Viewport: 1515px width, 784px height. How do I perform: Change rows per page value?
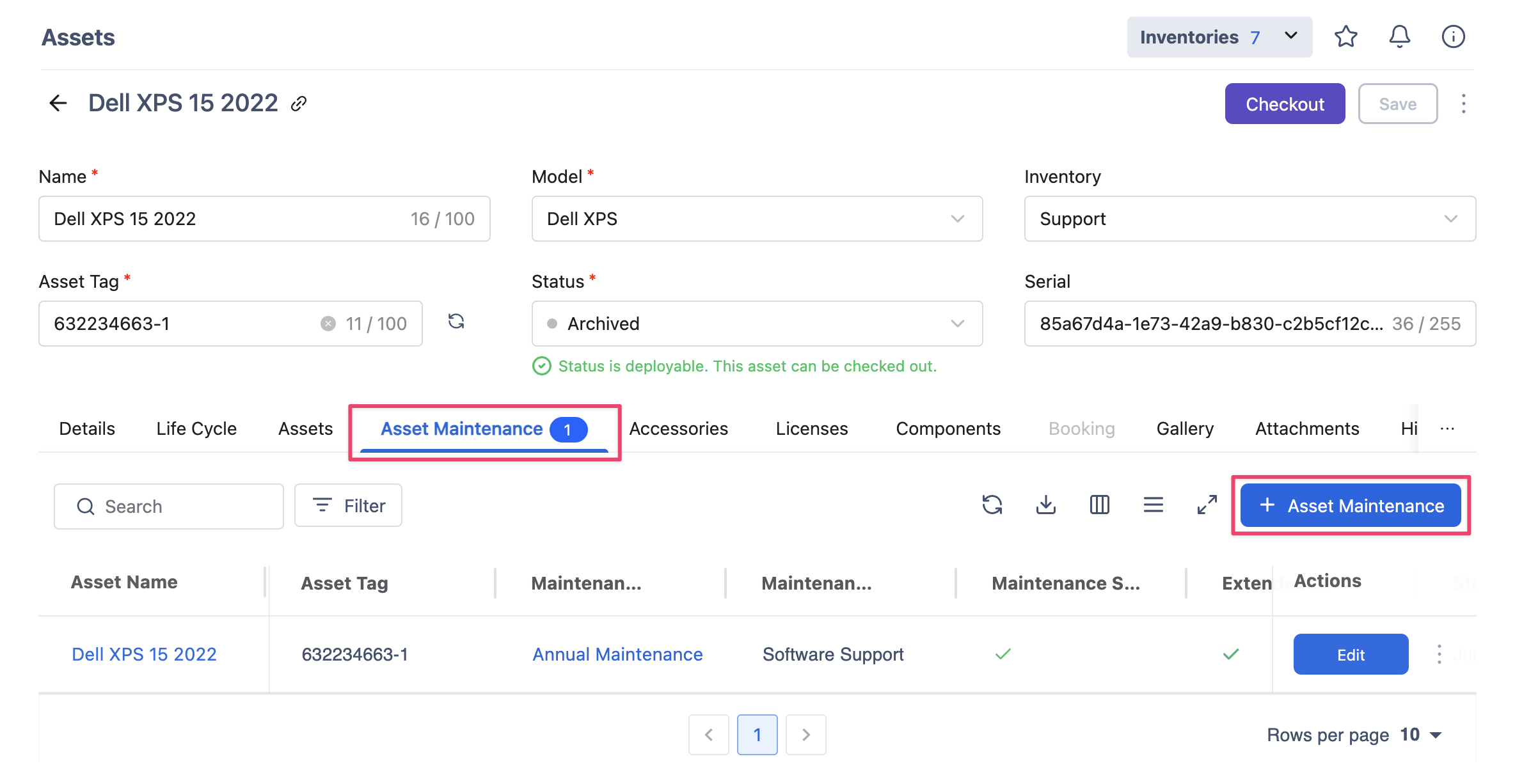(1420, 735)
